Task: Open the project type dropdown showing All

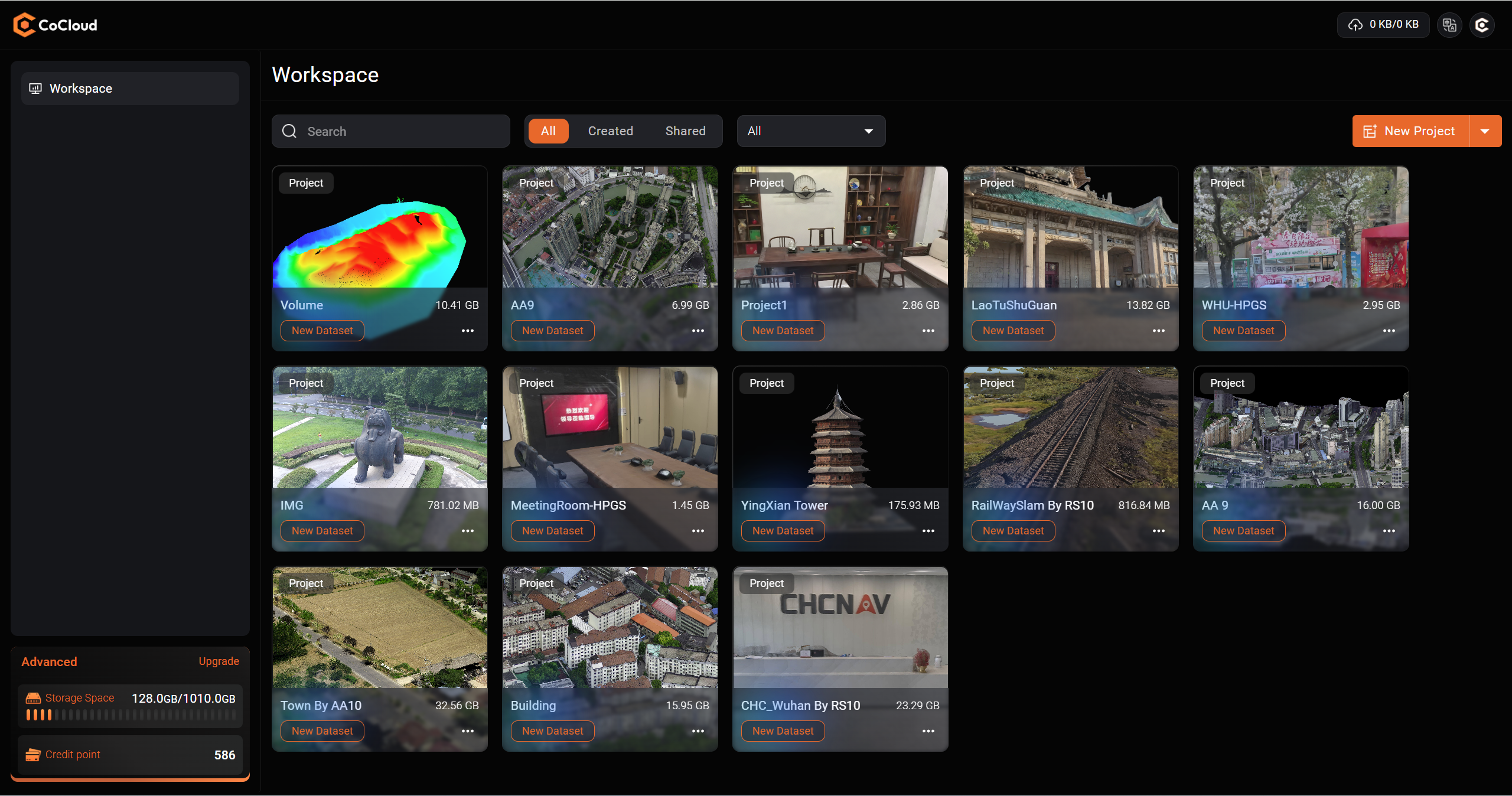Action: (810, 131)
